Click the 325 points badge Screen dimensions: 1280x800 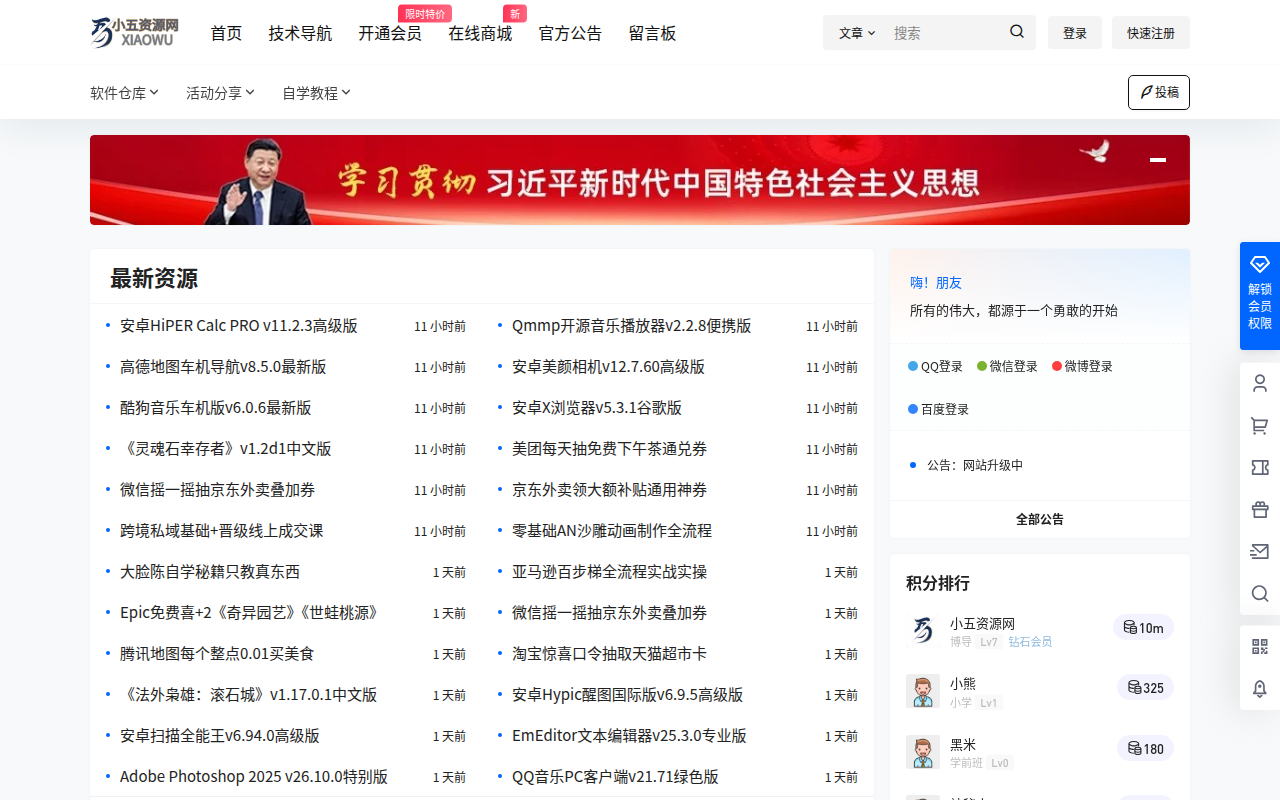(x=1145, y=687)
